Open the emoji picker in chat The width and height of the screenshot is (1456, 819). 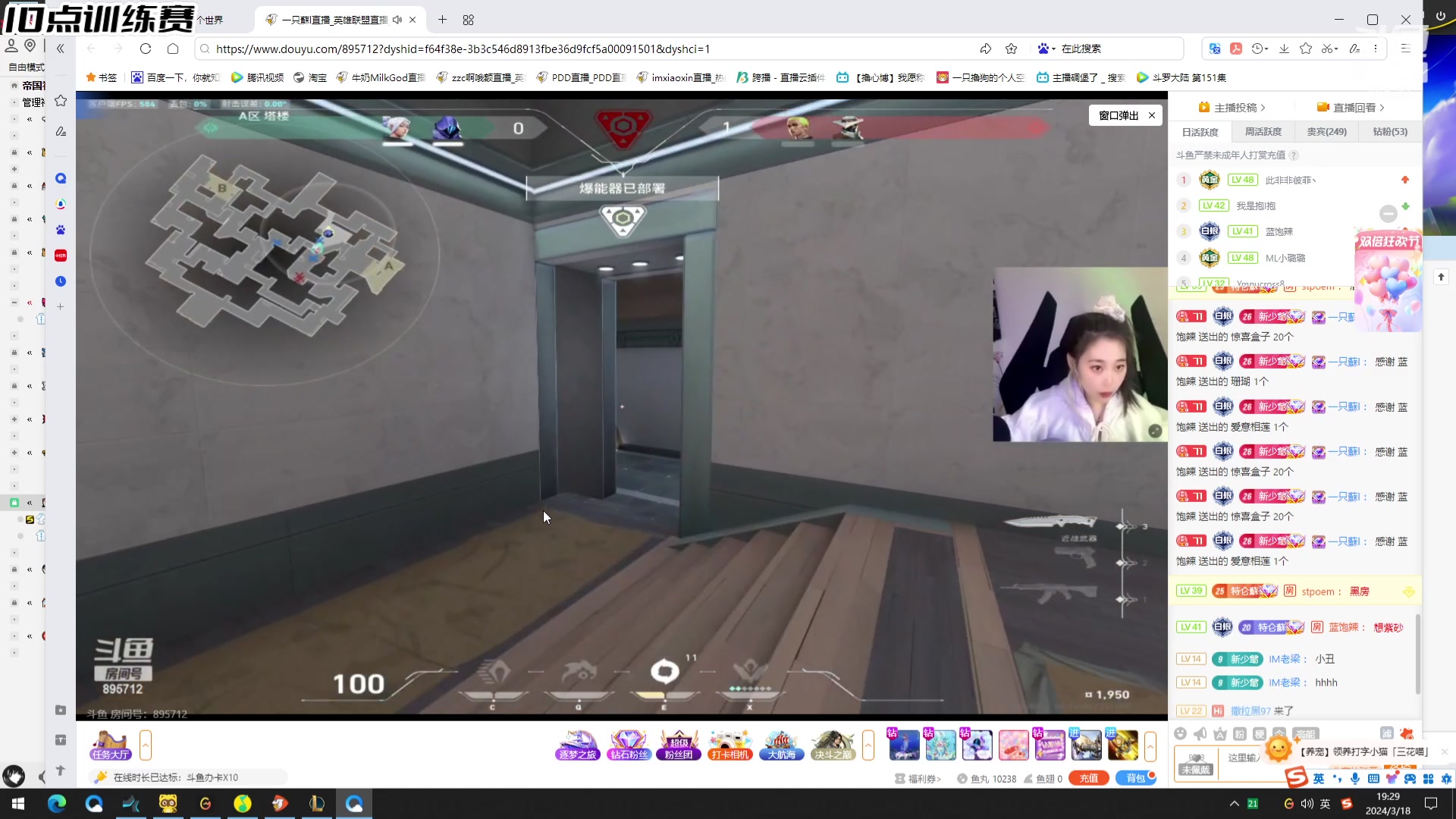[1180, 733]
